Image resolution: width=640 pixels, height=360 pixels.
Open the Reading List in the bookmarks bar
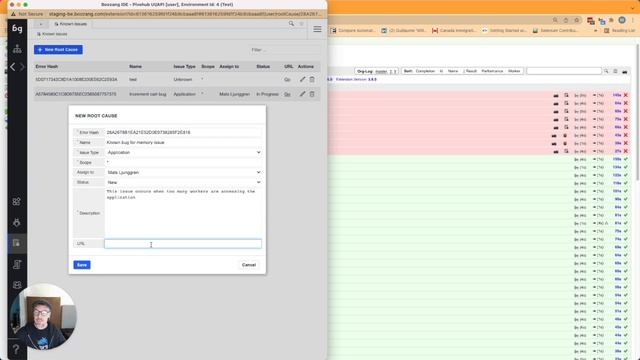coord(620,31)
